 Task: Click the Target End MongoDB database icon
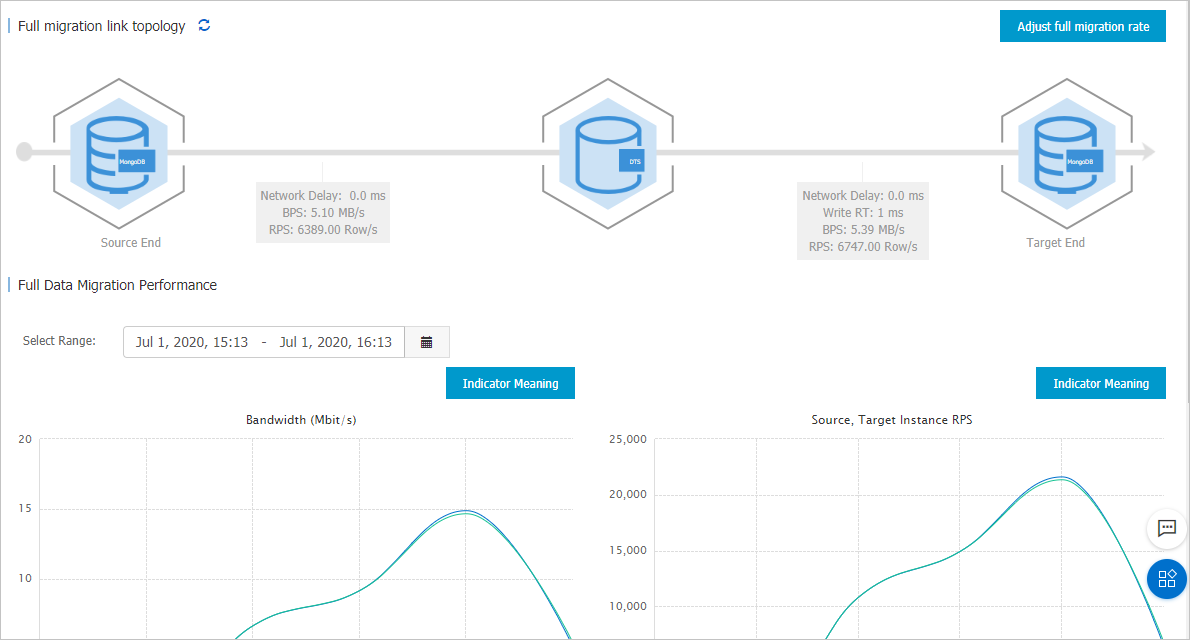tap(1067, 152)
